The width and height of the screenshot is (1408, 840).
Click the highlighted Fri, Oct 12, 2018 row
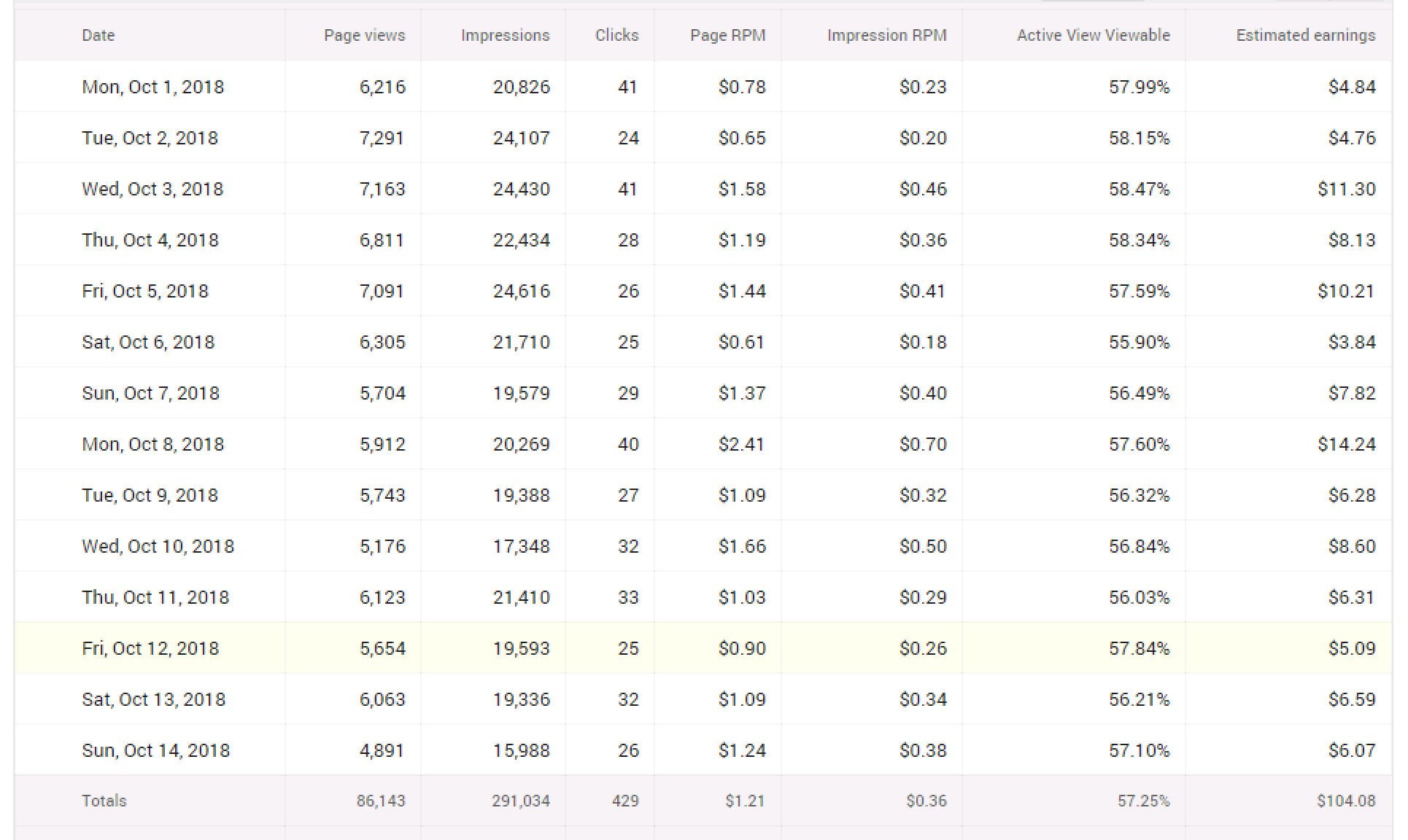pyautogui.click(x=703, y=648)
